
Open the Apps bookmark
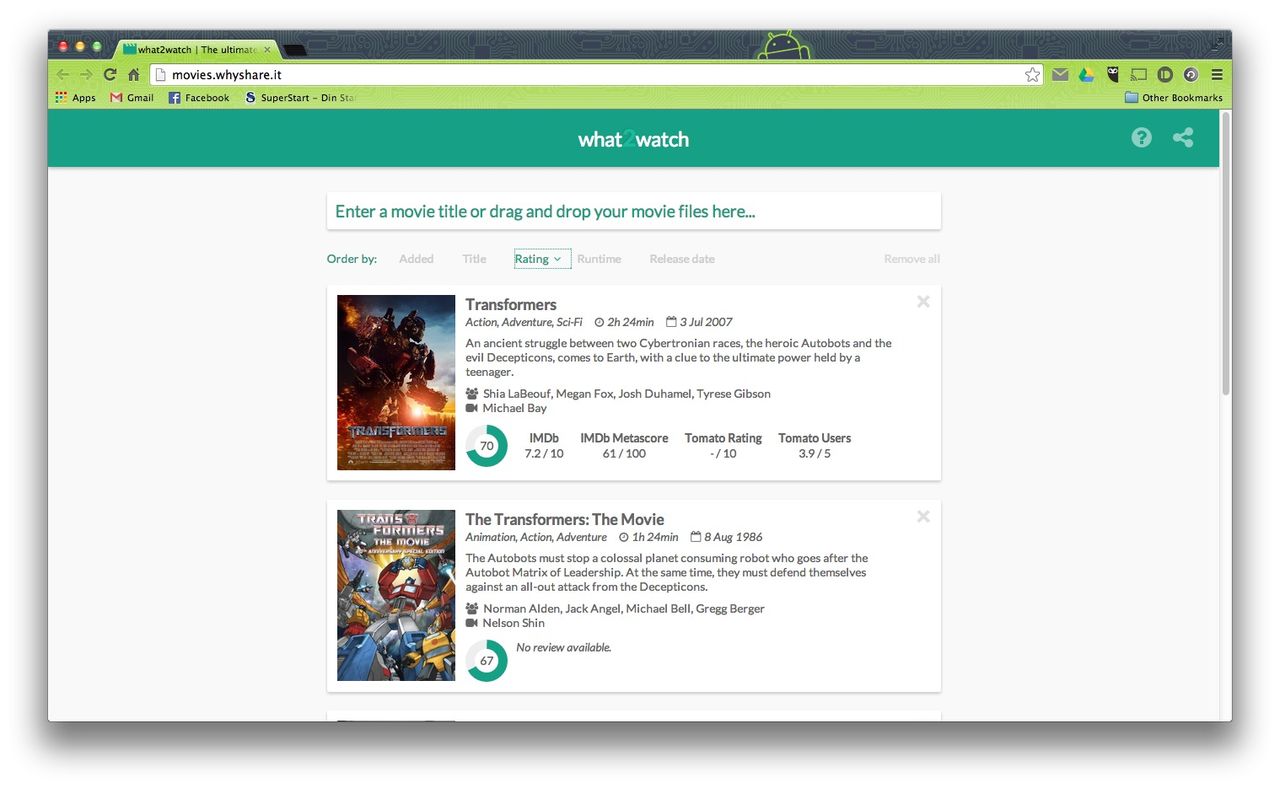click(x=76, y=98)
